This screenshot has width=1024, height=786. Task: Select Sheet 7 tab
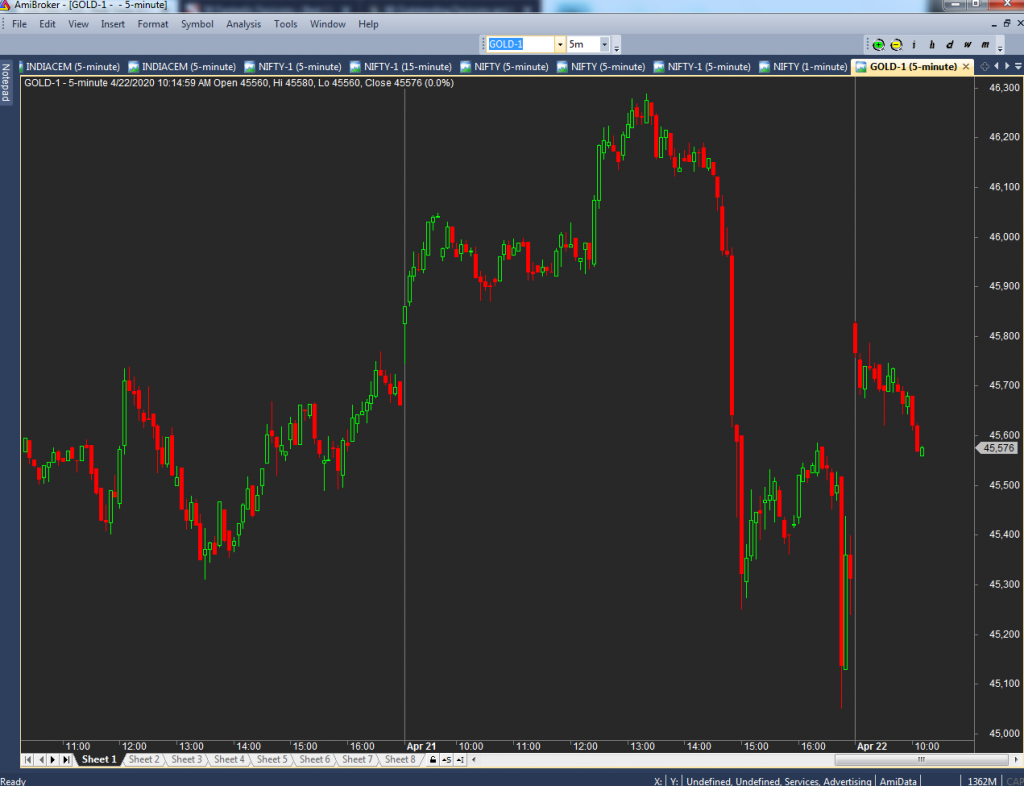coord(357,759)
